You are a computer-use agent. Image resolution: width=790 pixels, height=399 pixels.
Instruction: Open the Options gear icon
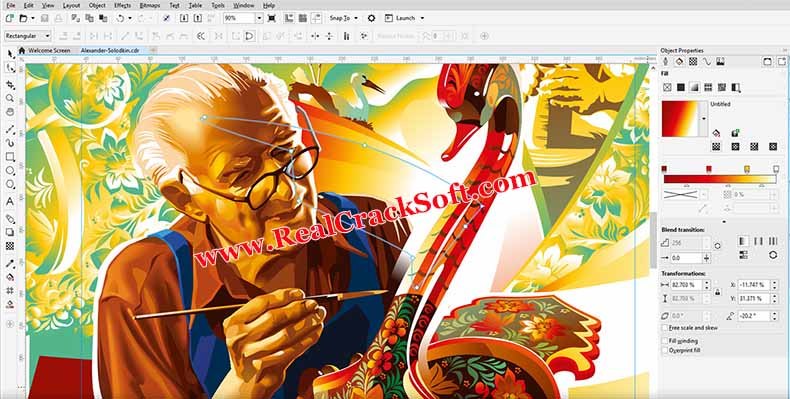371,18
